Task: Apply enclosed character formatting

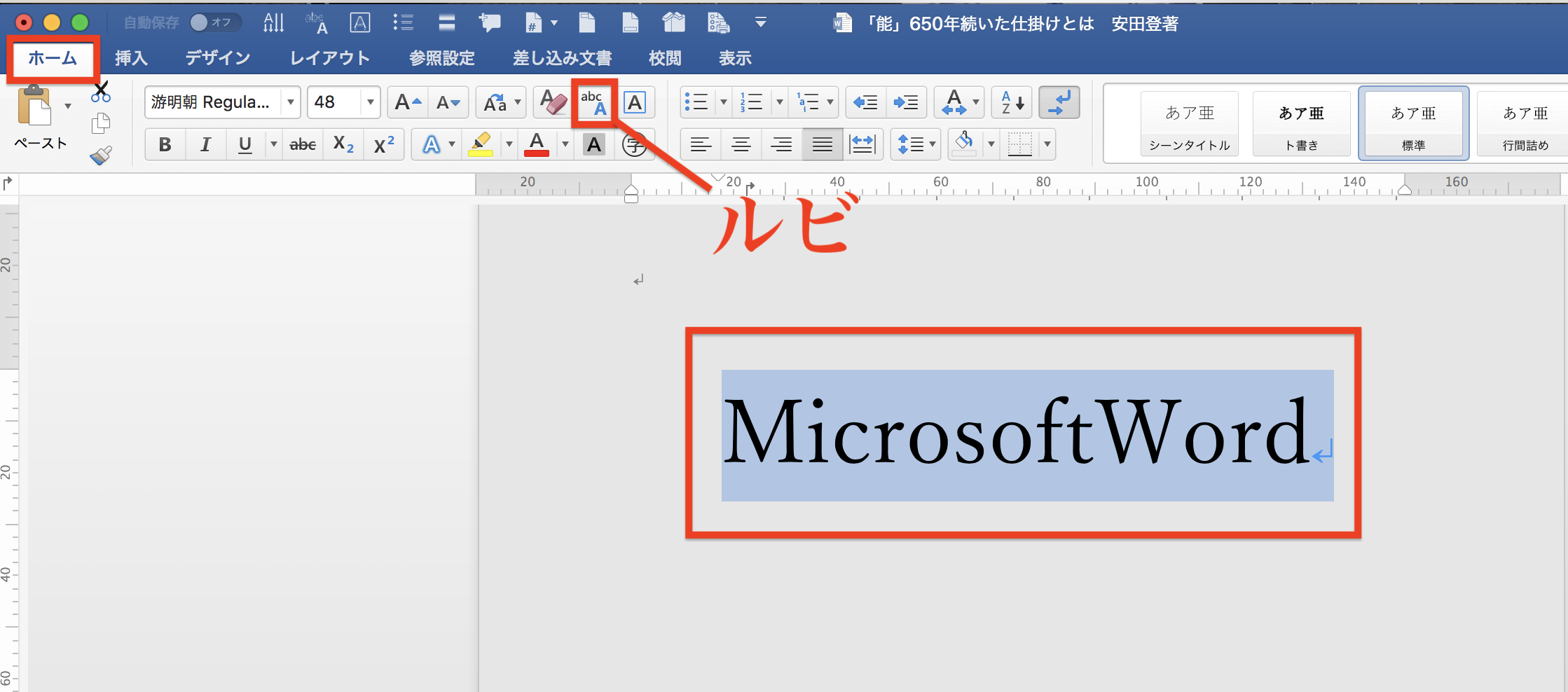Action: [x=635, y=145]
